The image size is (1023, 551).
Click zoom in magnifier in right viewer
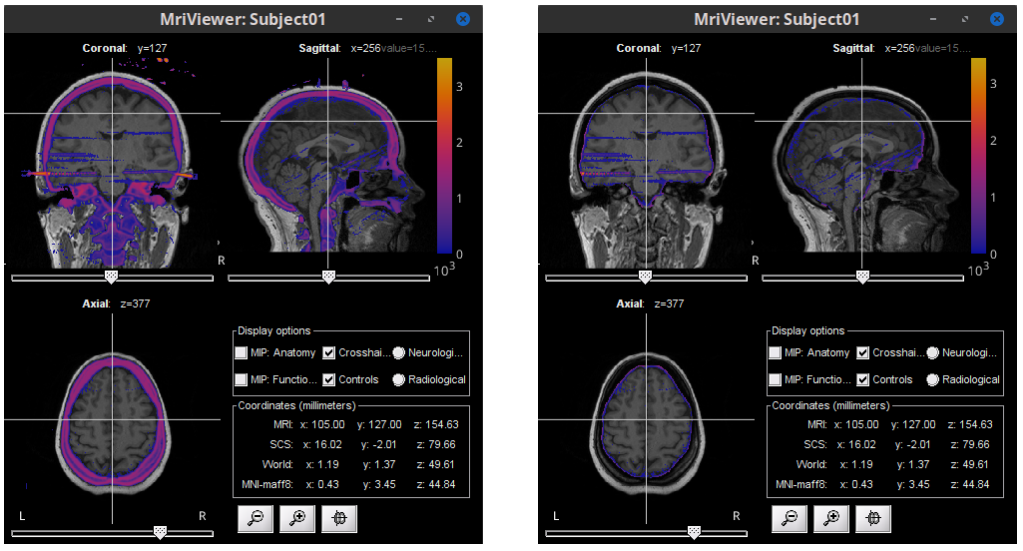point(832,518)
